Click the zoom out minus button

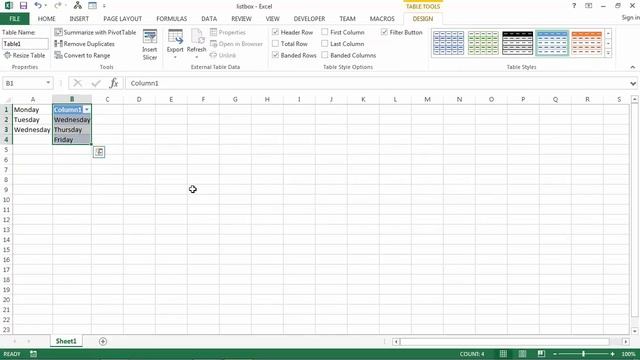555,354
